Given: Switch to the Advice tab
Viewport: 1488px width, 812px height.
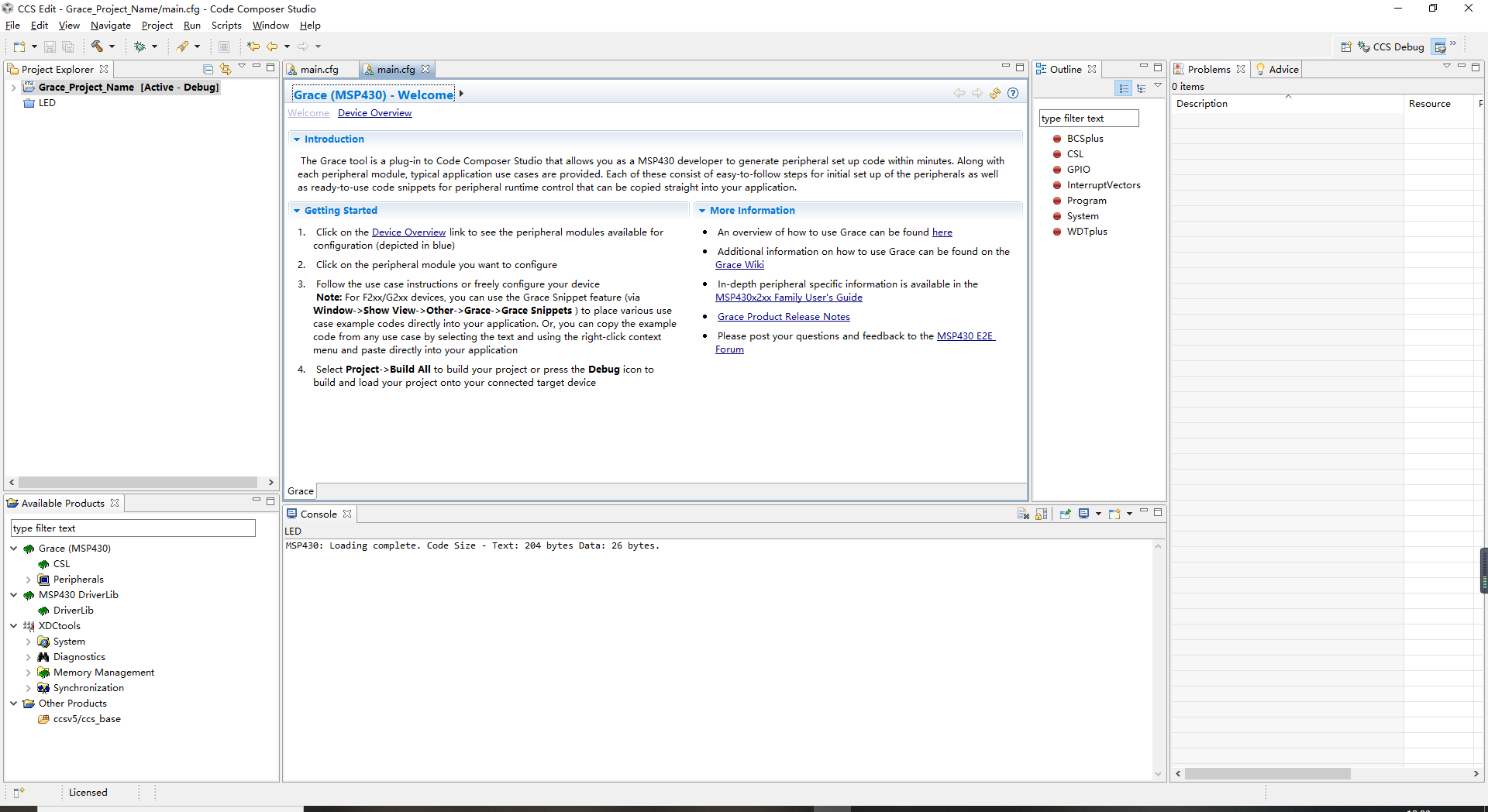Looking at the screenshot, I should click(1277, 69).
